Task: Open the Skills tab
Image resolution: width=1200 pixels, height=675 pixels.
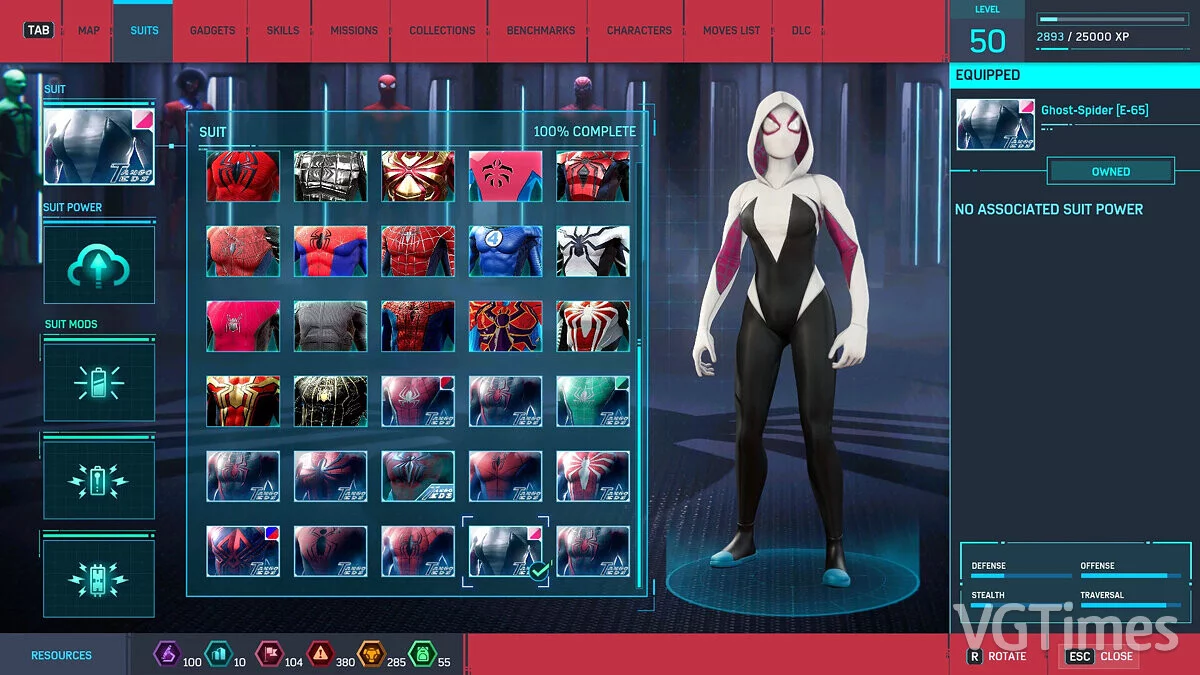Action: [x=282, y=30]
